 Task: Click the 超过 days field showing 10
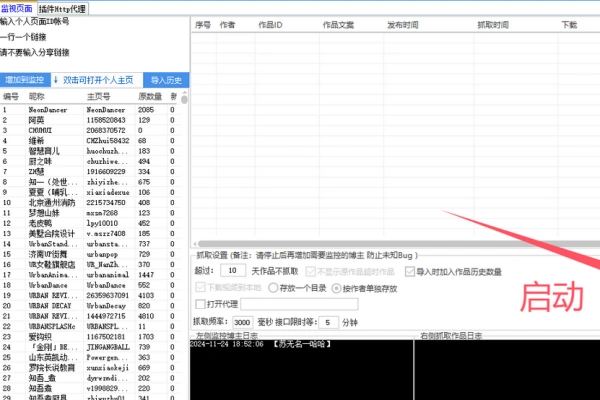pos(232,271)
